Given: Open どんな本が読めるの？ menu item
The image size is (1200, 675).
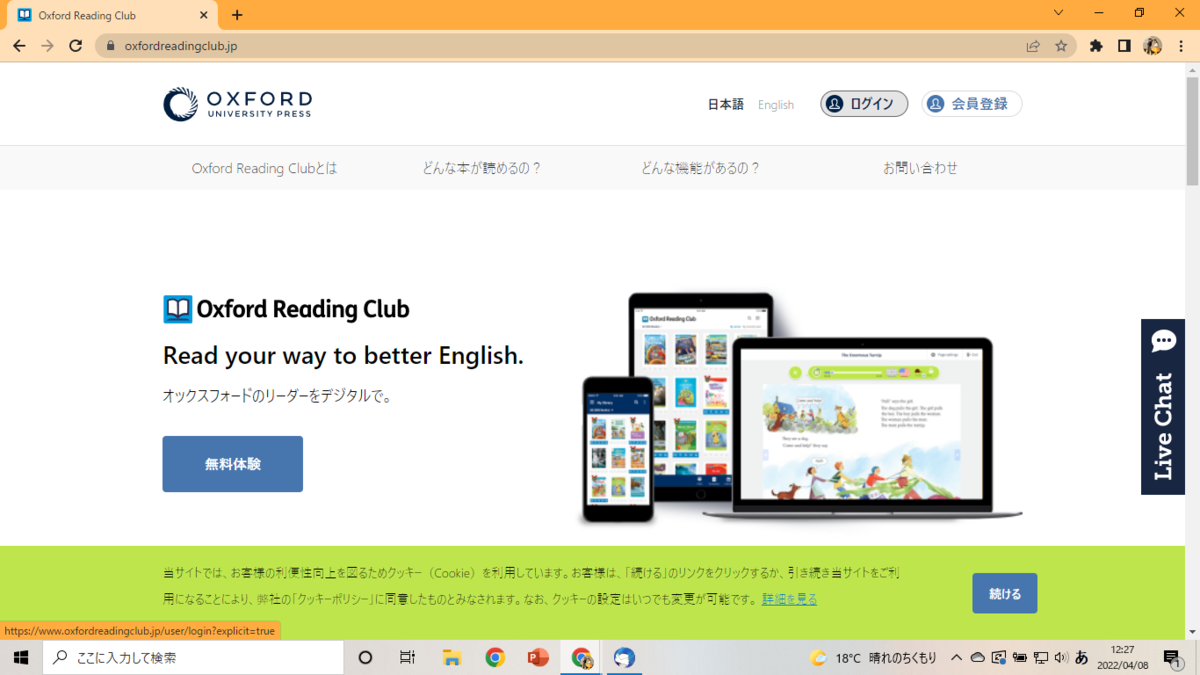Looking at the screenshot, I should 482,168.
